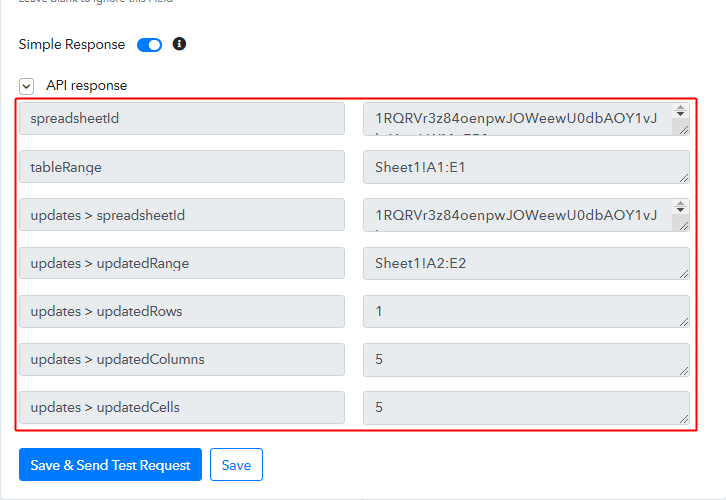Click scroll stepper in updates > spreadsheetId box

[x=680, y=206]
